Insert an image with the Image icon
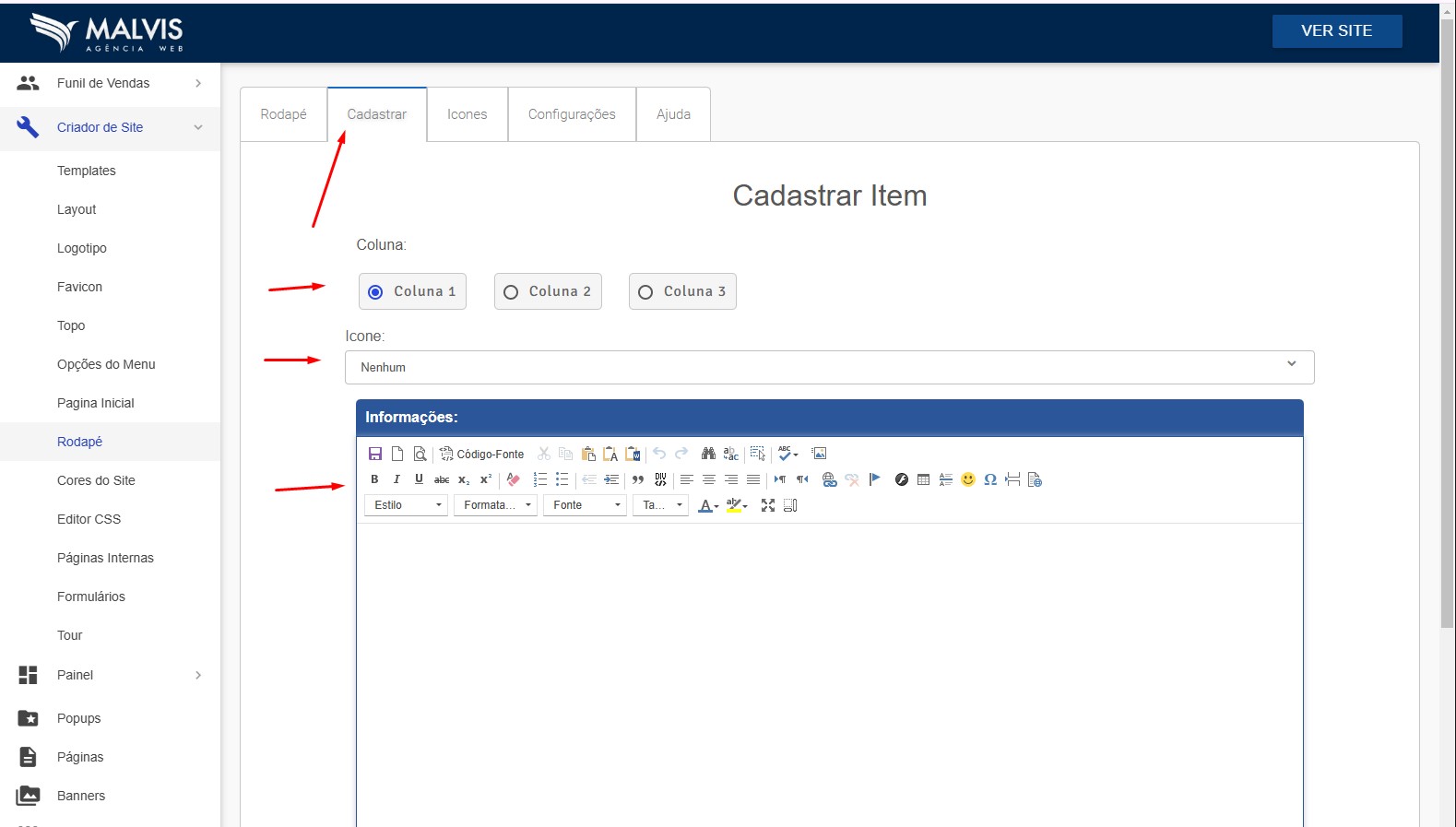This screenshot has width=1456, height=827. (819, 454)
